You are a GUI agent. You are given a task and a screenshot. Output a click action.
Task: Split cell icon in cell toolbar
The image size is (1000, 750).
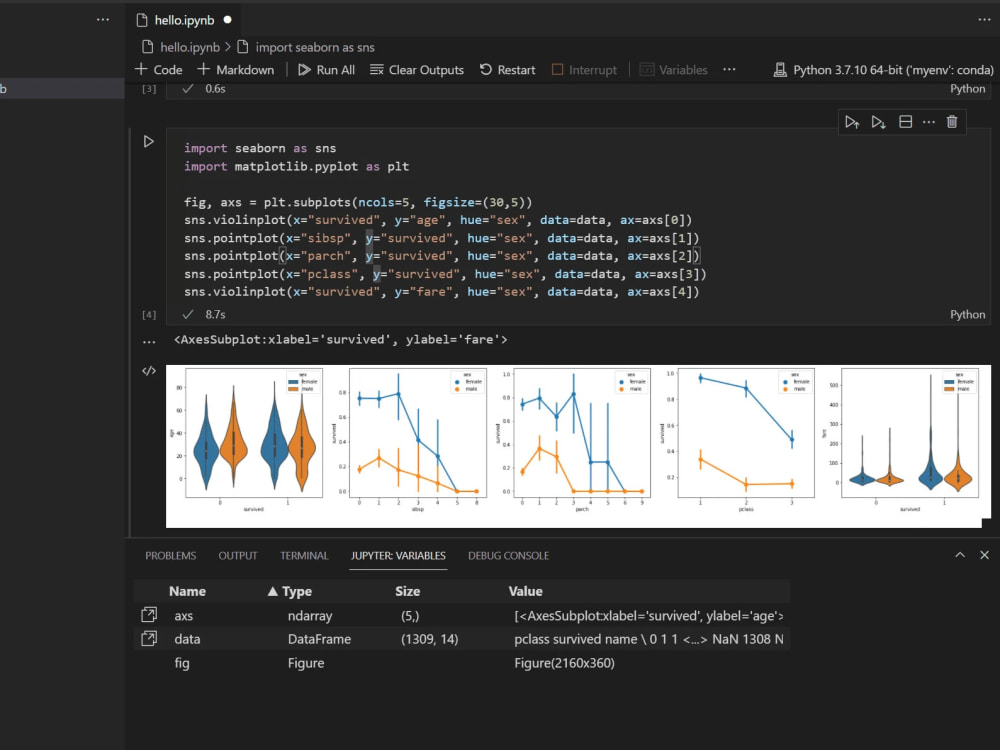click(x=905, y=122)
